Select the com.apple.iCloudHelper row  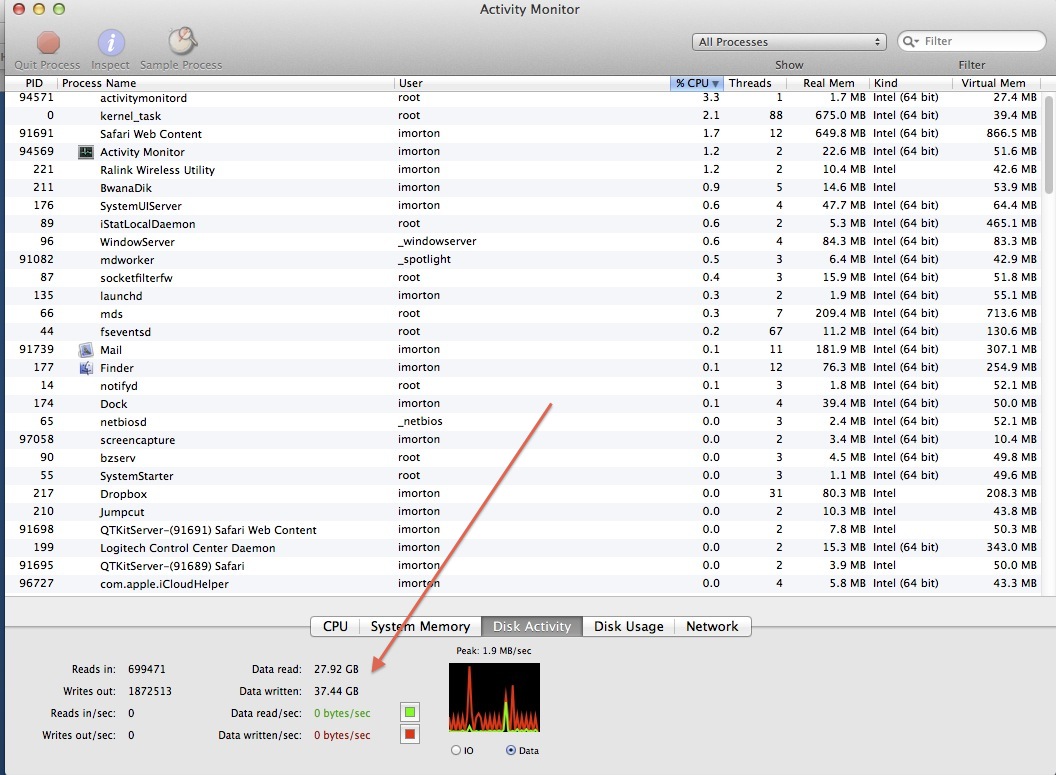pyautogui.click(x=523, y=584)
